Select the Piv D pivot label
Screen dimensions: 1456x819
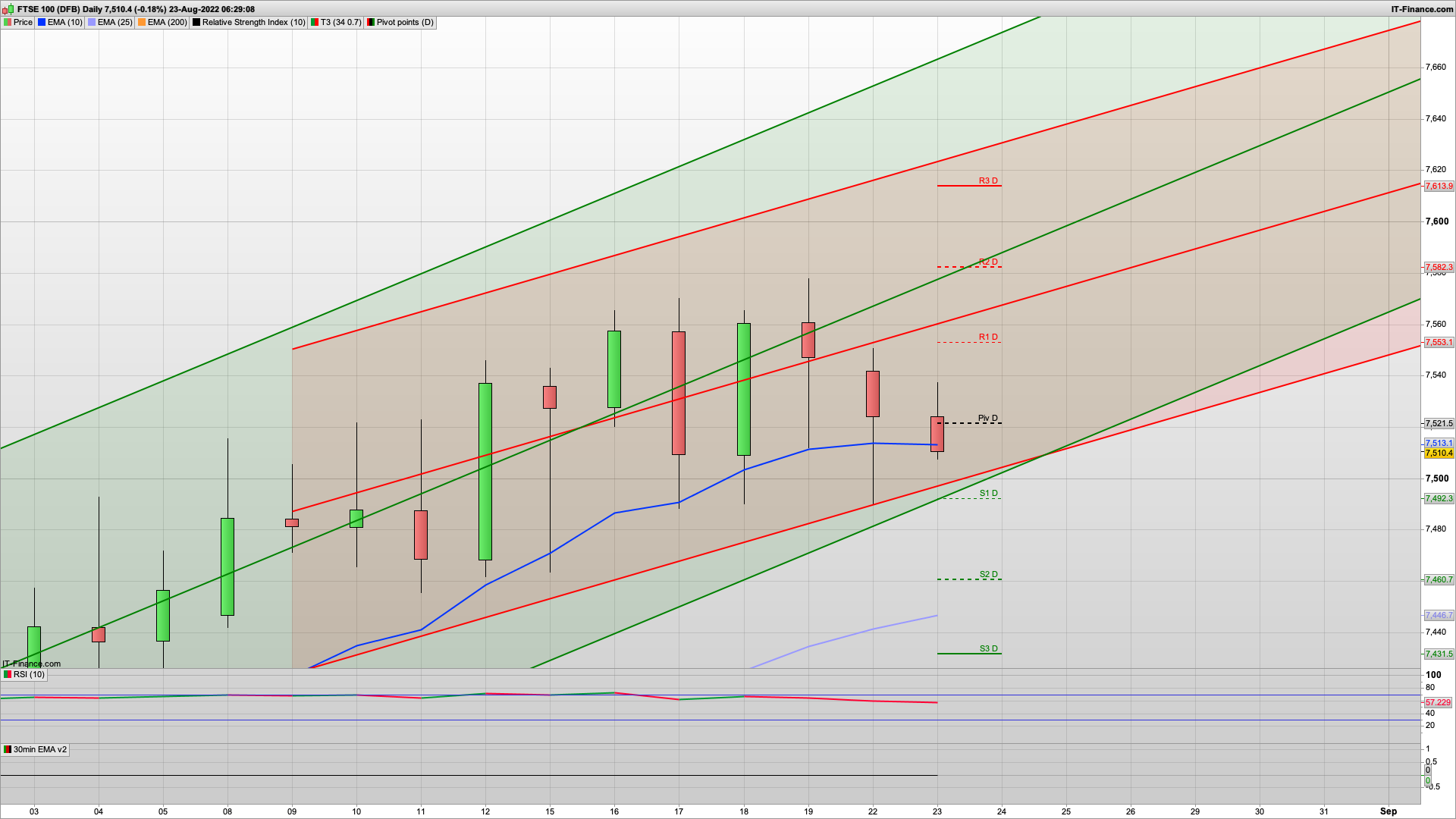point(988,418)
